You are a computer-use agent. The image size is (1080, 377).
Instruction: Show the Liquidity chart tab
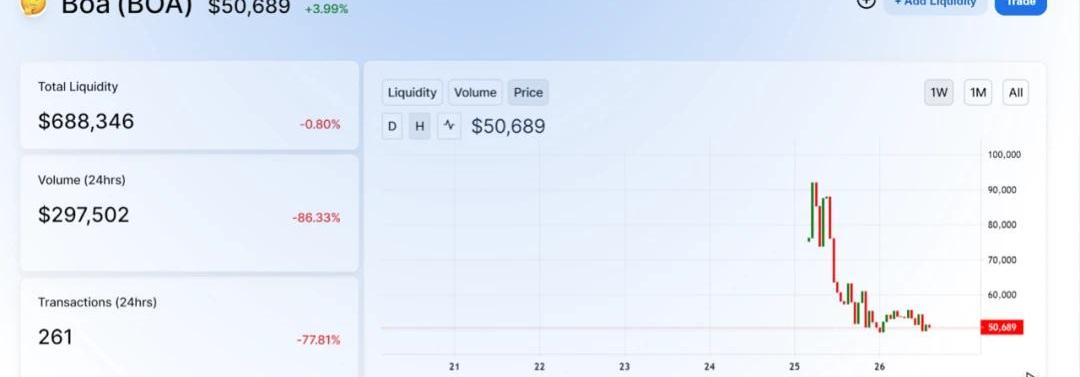point(412,92)
